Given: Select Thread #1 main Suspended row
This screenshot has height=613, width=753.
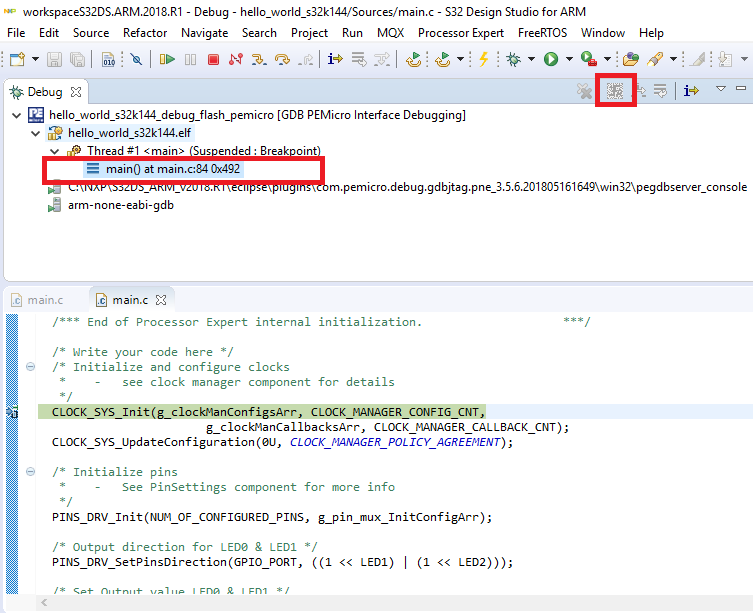Looking at the screenshot, I should 194,151.
